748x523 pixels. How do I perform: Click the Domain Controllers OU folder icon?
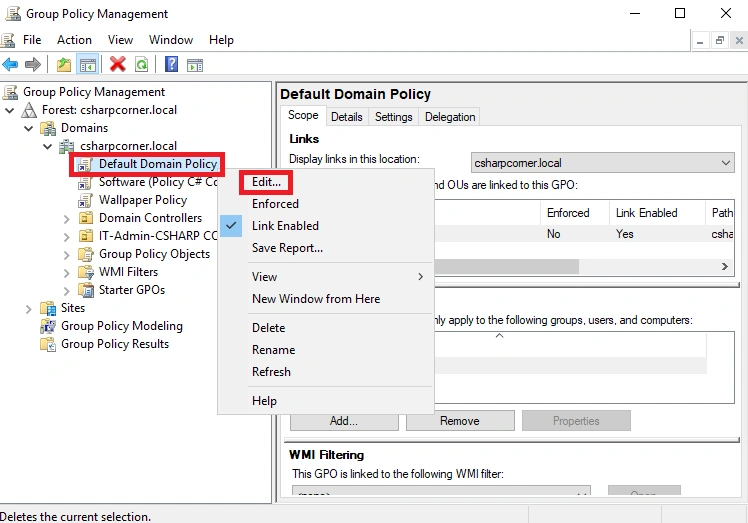click(85, 218)
